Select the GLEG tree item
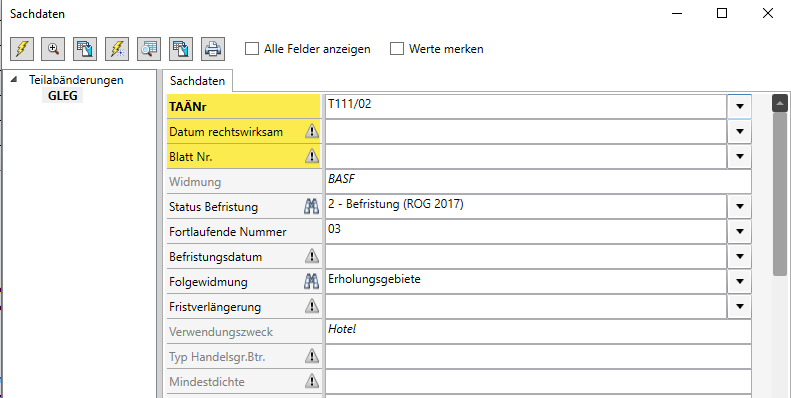 pos(63,95)
